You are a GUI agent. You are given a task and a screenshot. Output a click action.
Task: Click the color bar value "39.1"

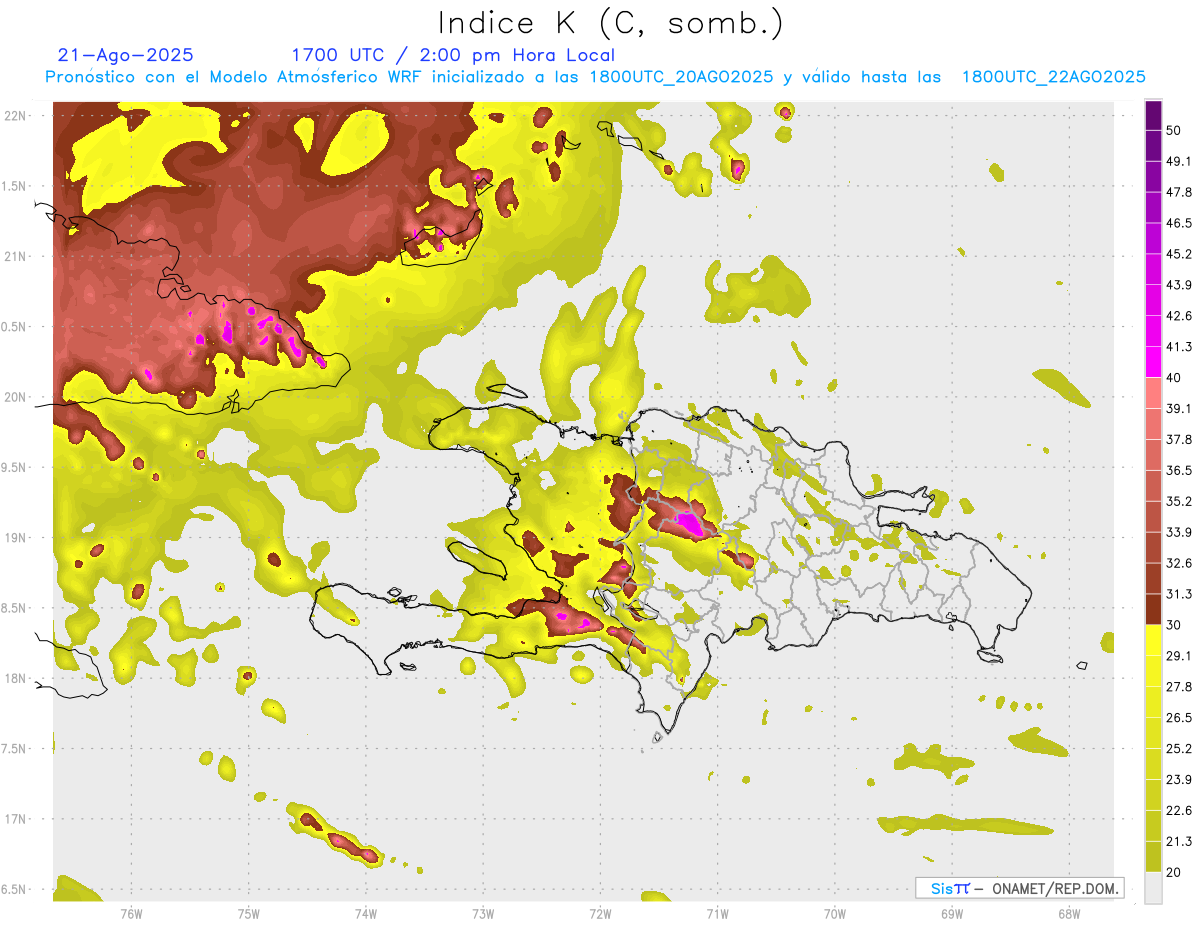coord(1179,409)
